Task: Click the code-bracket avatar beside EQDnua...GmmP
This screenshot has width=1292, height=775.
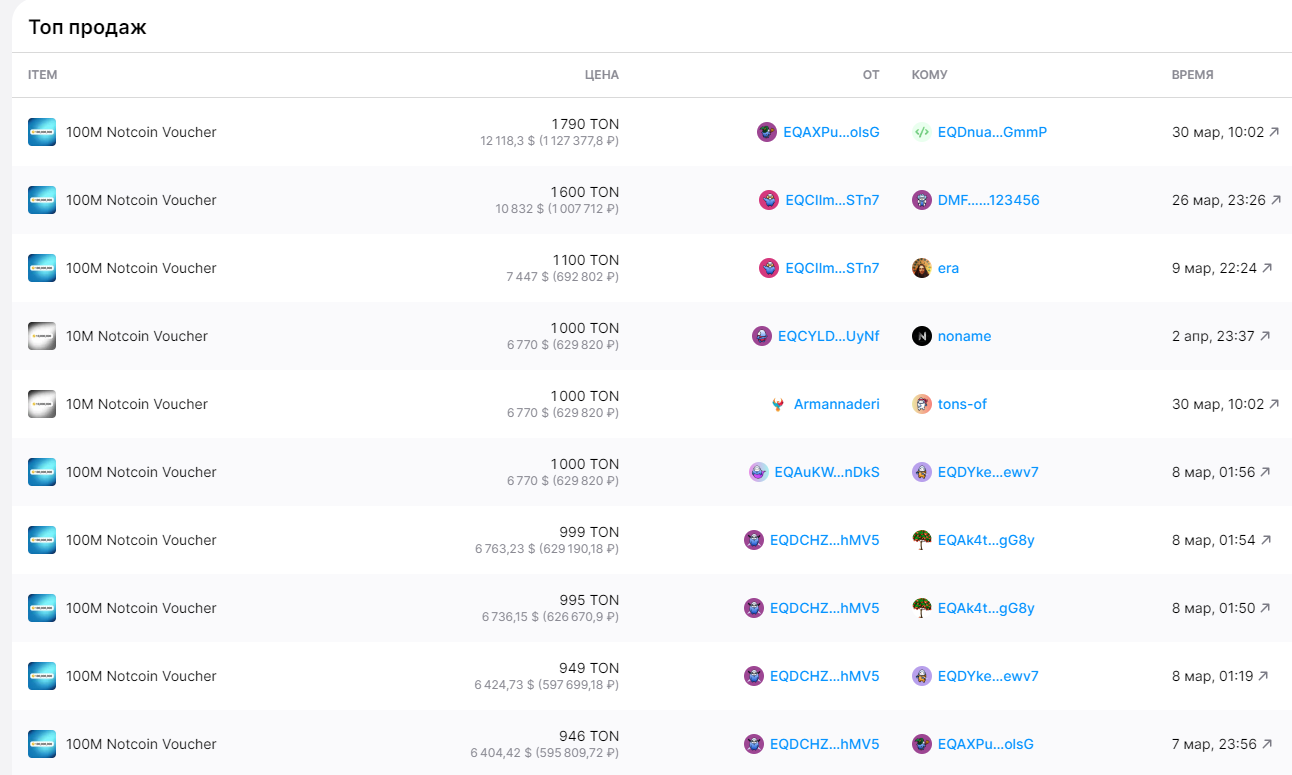Action: point(921,132)
